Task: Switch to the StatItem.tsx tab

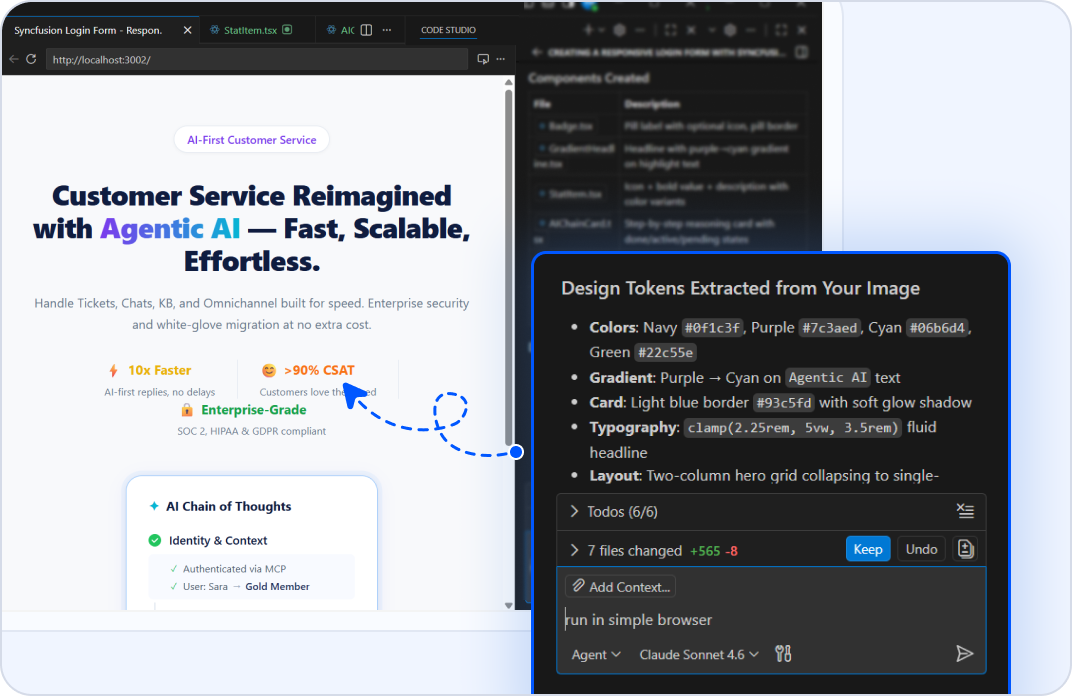Action: [x=250, y=30]
